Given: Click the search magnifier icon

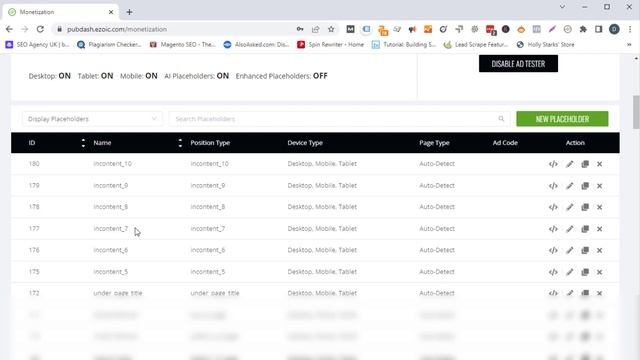Looking at the screenshot, I should (x=501, y=119).
